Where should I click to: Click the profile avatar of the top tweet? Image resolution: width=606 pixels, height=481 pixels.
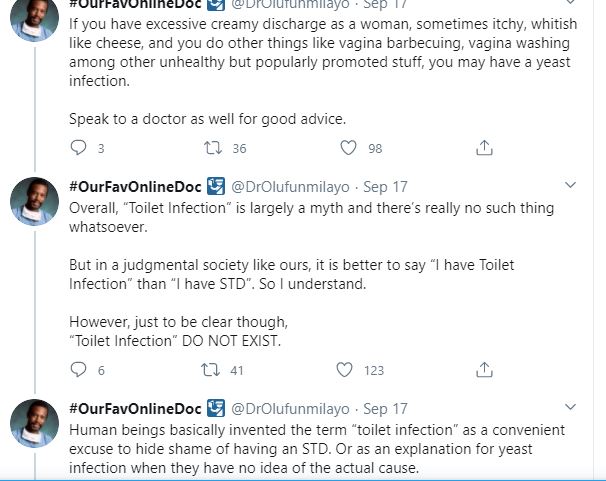click(x=35, y=12)
